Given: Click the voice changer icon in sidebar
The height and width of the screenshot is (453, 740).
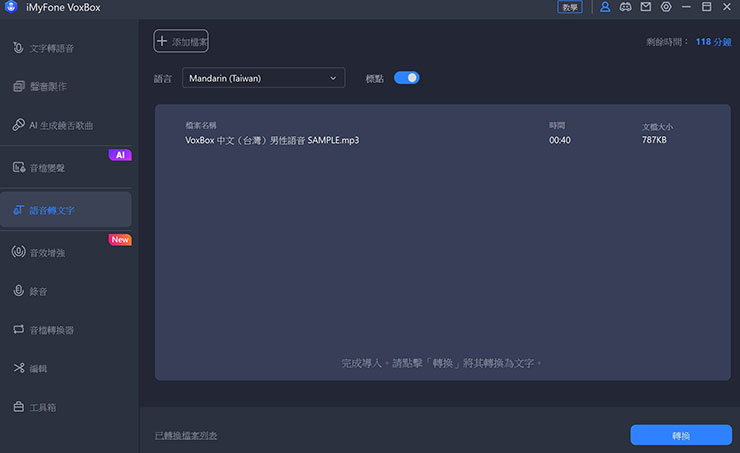Looking at the screenshot, I should tap(19, 167).
